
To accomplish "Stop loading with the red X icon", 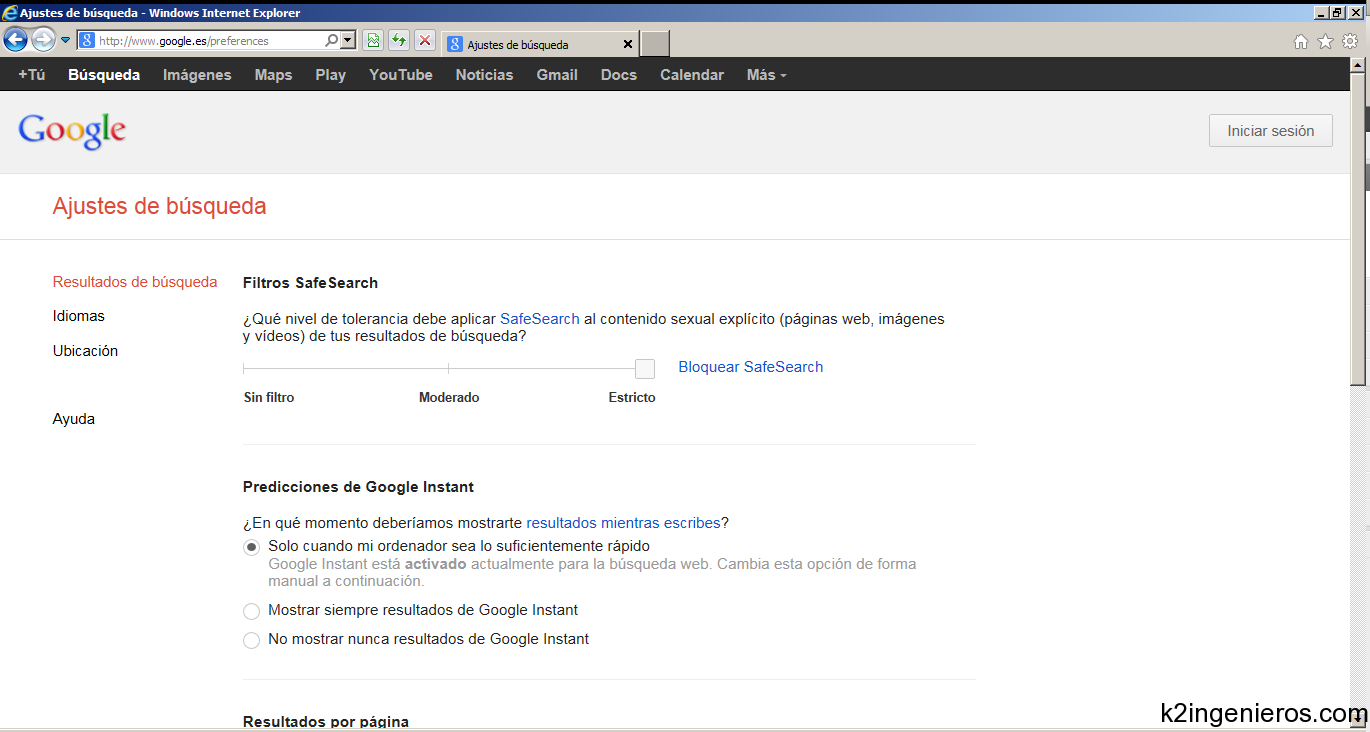I will click(425, 41).
